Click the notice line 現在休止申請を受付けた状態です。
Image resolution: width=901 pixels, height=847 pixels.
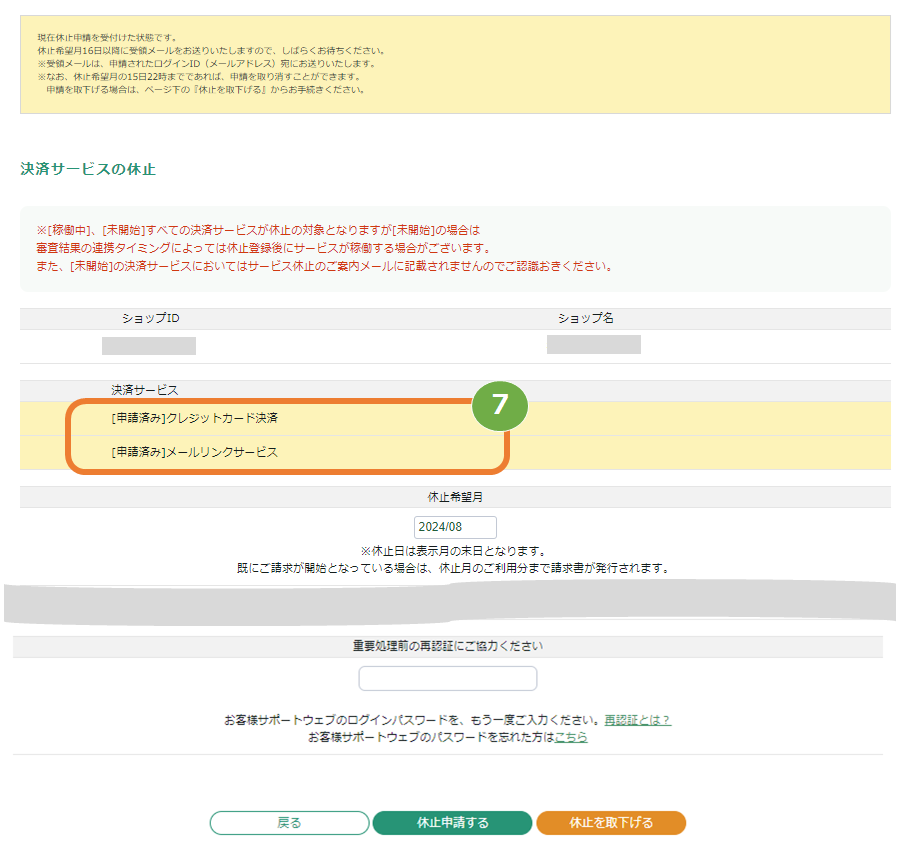point(107,38)
